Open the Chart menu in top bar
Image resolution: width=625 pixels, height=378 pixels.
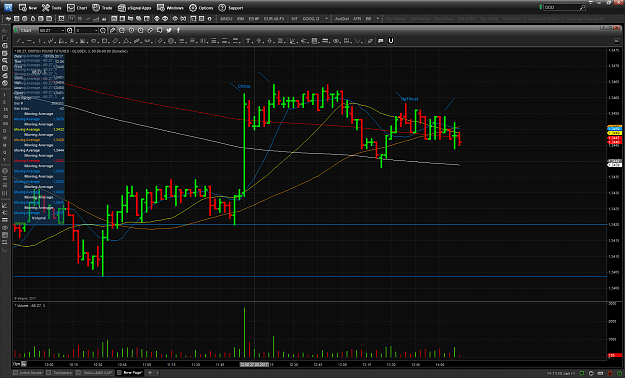(x=77, y=8)
